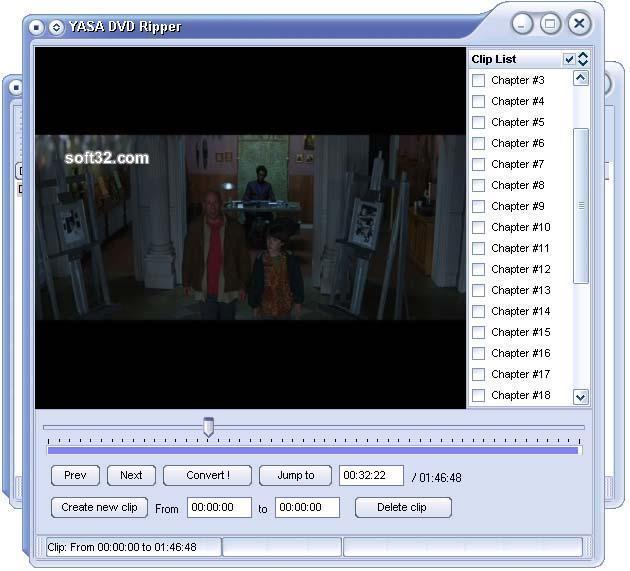The width and height of the screenshot is (630, 571).
Task: Check the Chapter #5 checkbox
Action: (x=478, y=122)
